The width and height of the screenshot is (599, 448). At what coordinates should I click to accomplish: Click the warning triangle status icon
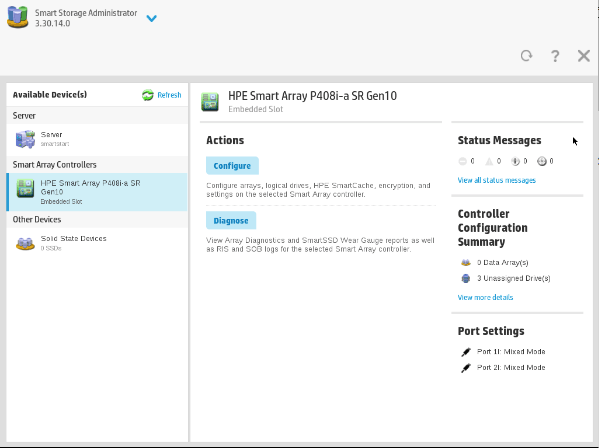(x=489, y=162)
